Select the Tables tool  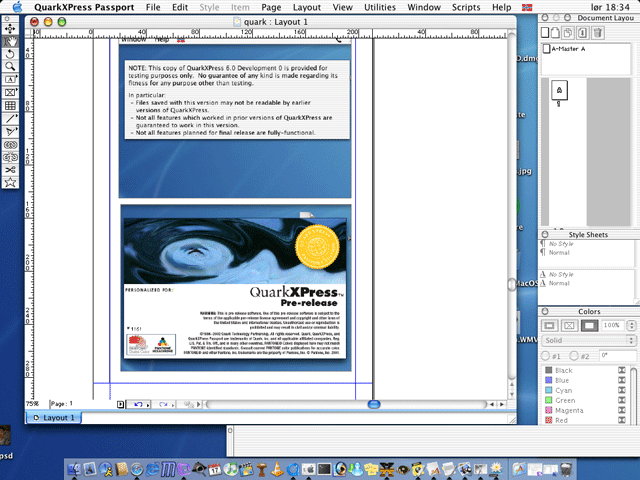coord(10,106)
